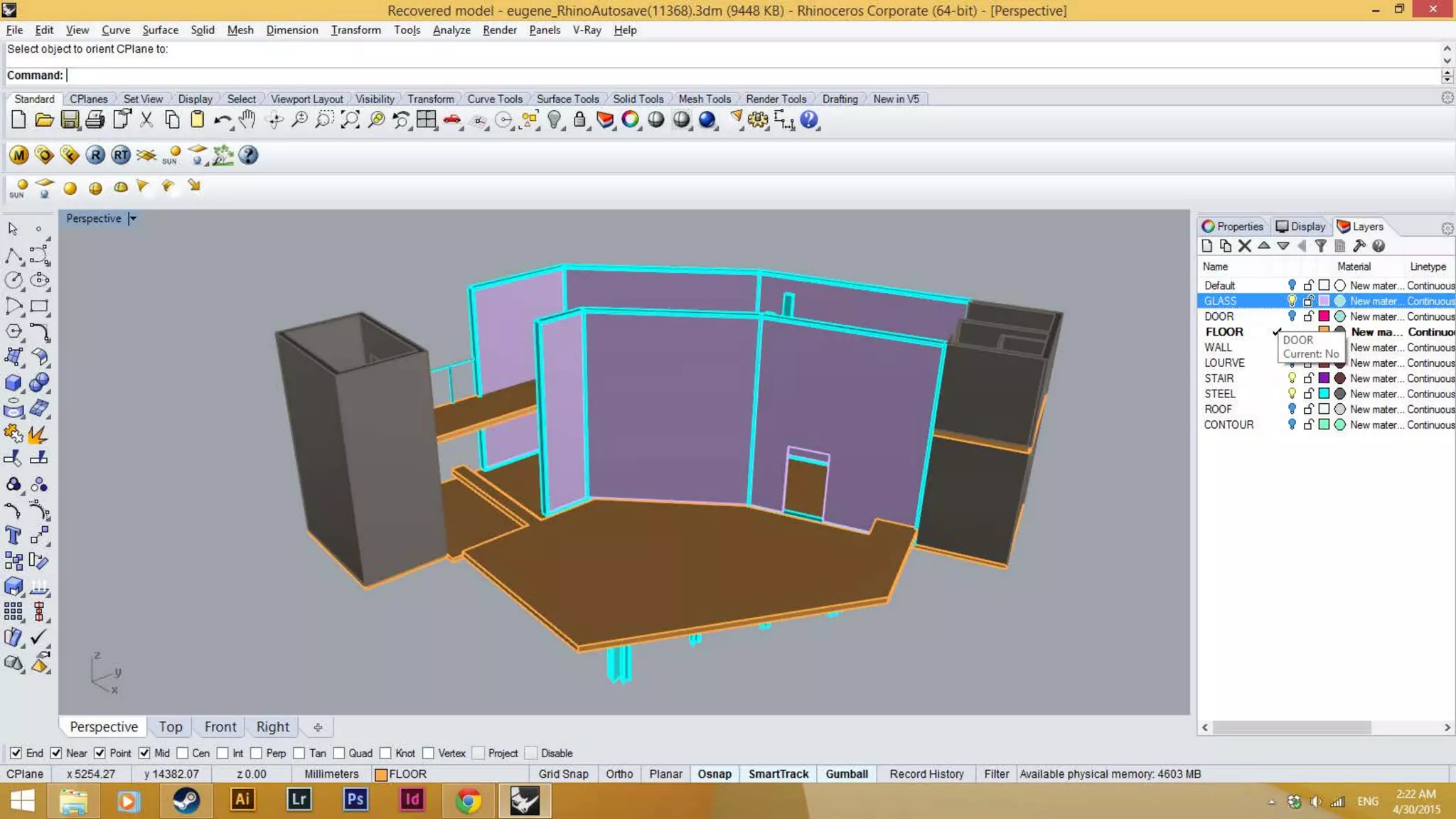Delete layer using the X icon in Layers panel
Image resolution: width=1456 pixels, height=819 pixels.
point(1244,246)
